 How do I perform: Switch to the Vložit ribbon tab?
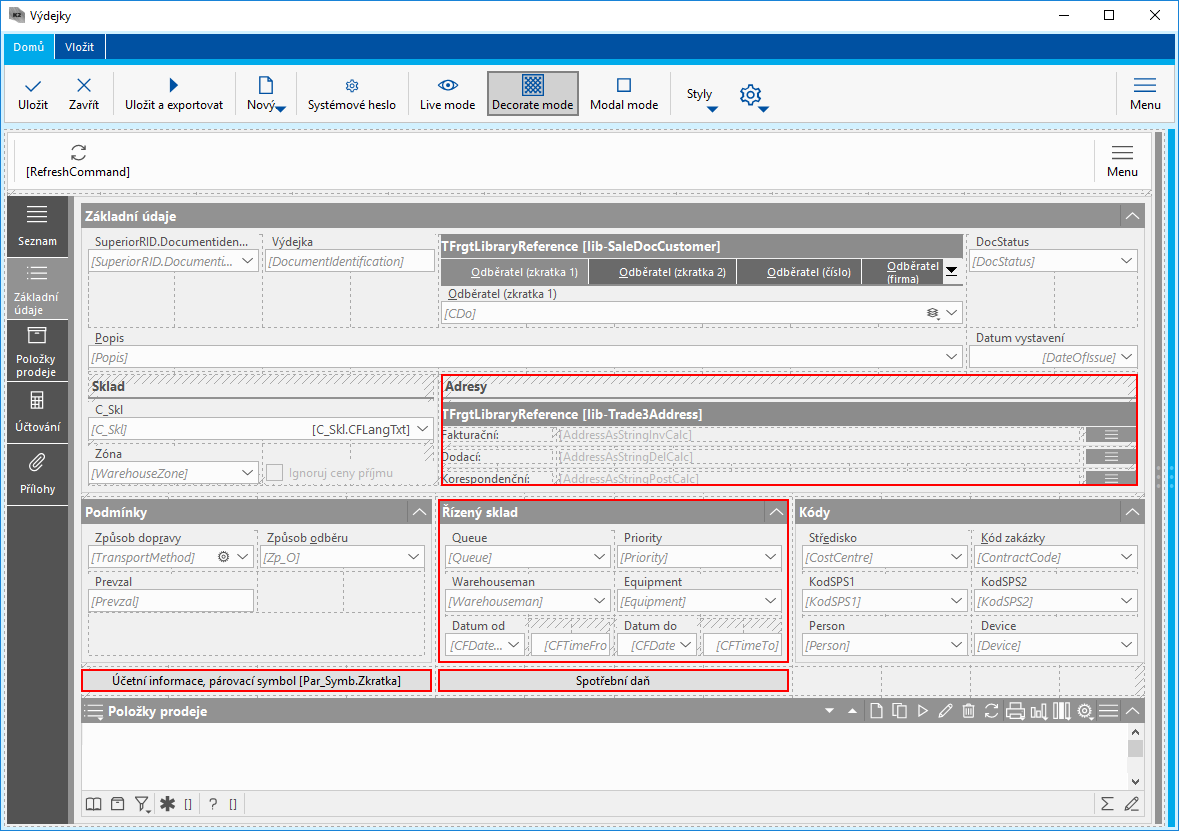click(x=80, y=47)
